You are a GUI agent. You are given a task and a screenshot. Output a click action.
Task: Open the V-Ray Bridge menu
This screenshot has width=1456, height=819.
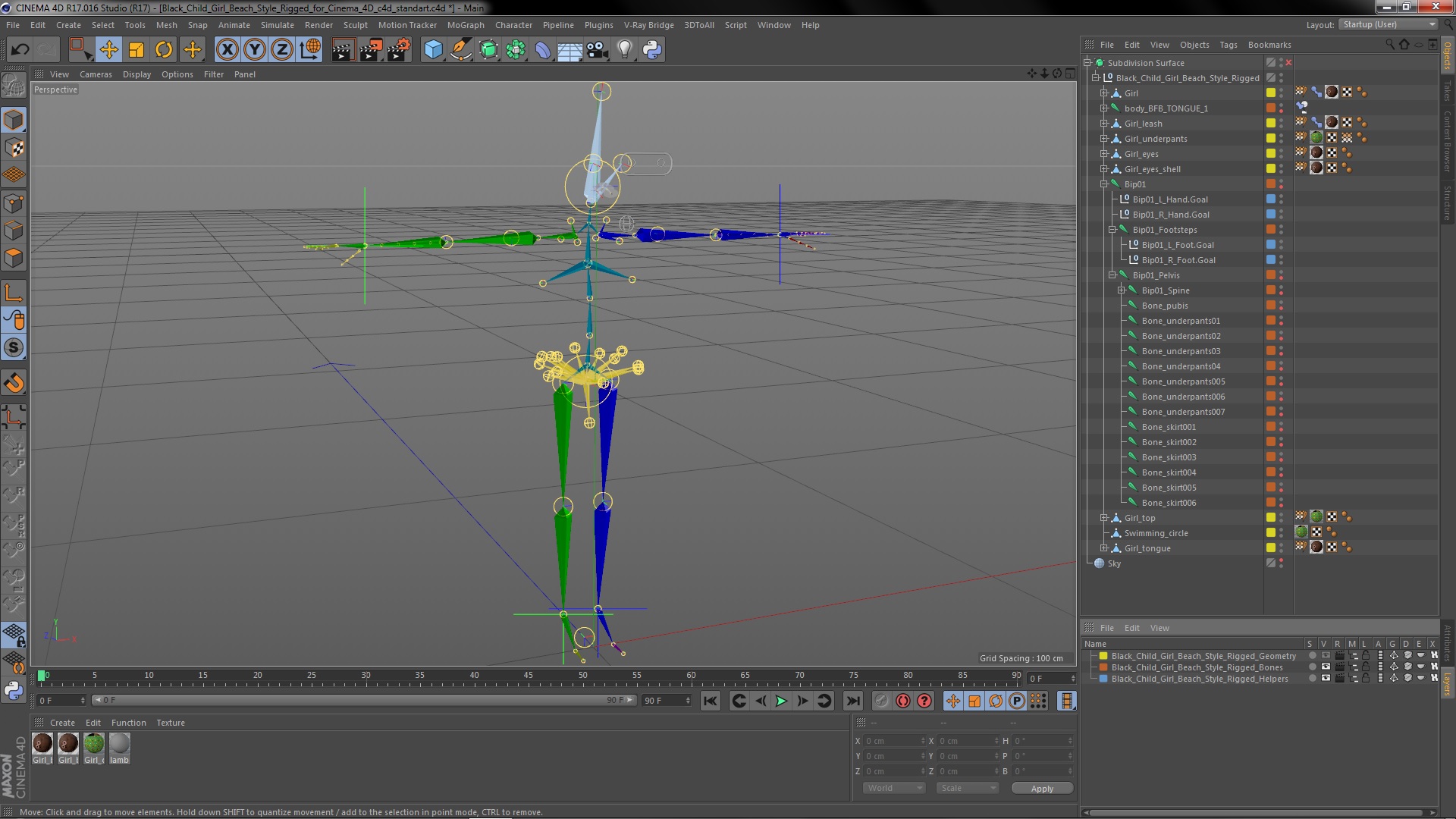click(x=648, y=25)
